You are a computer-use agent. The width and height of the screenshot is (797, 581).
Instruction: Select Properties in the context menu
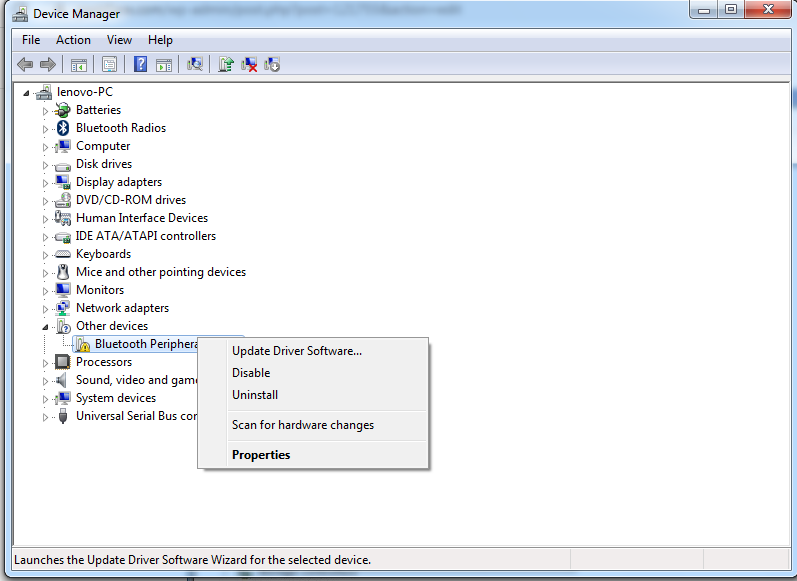click(261, 455)
